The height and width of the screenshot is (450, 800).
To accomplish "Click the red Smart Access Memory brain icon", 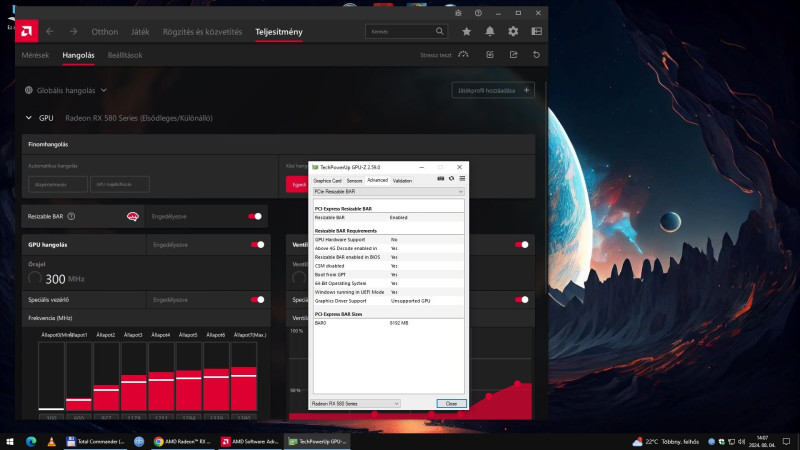I will pos(133,216).
